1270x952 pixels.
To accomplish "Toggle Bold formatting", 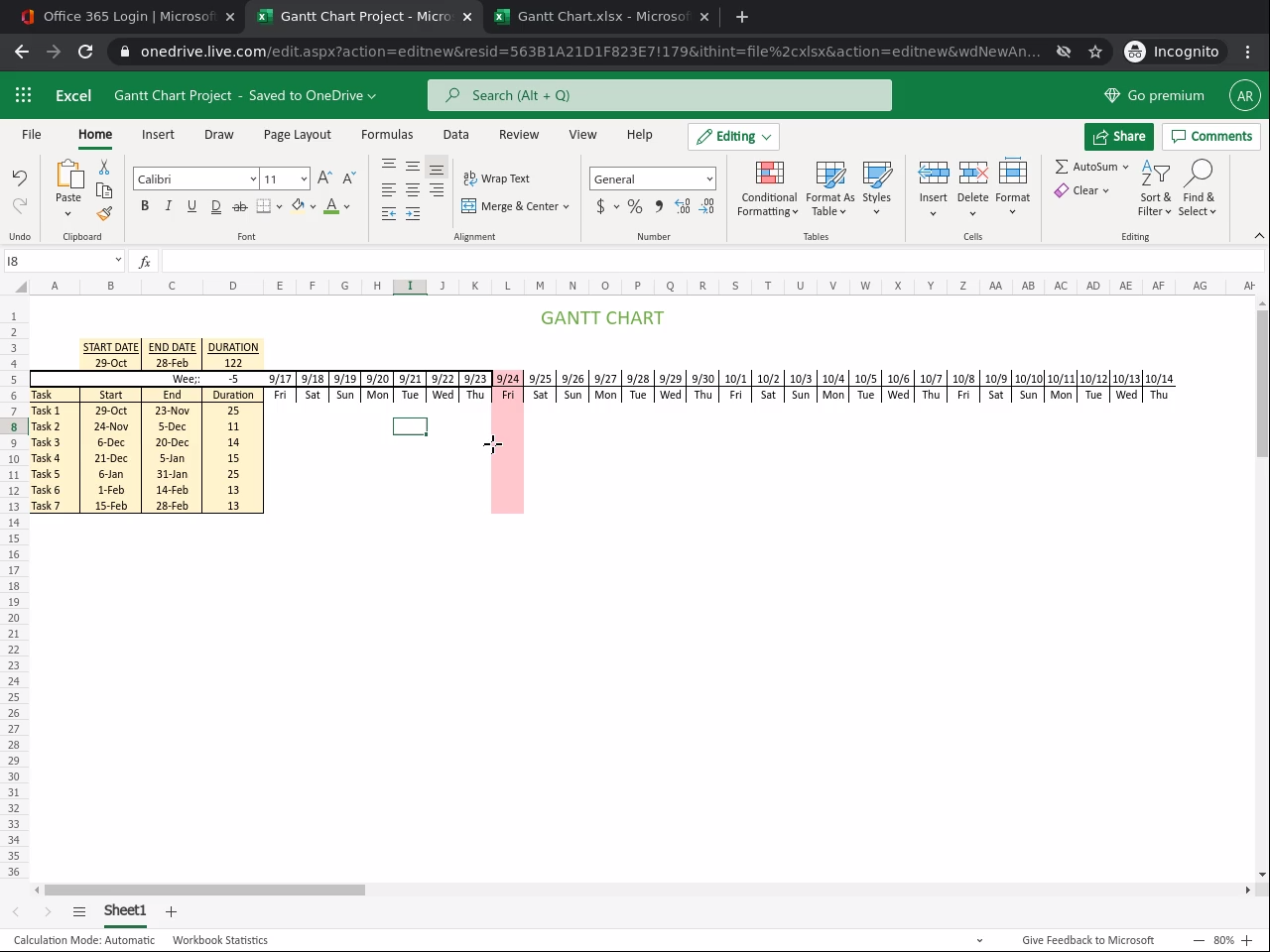I will [145, 206].
